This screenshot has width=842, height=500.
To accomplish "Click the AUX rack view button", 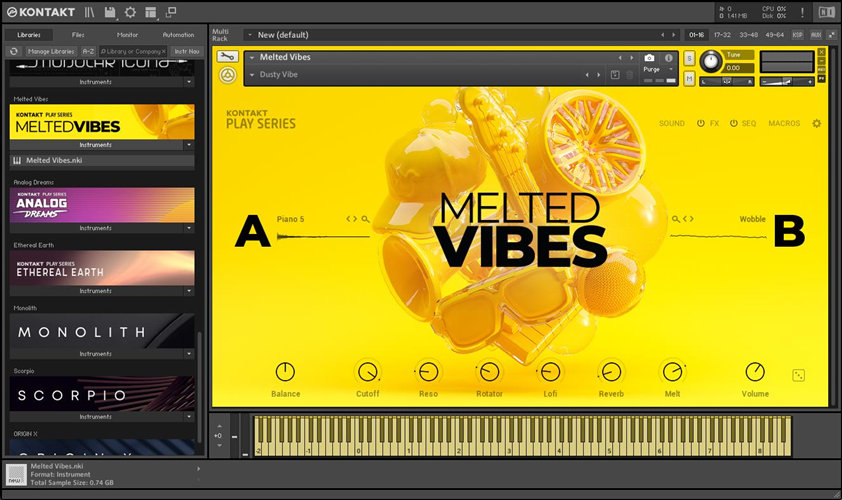I will (816, 35).
